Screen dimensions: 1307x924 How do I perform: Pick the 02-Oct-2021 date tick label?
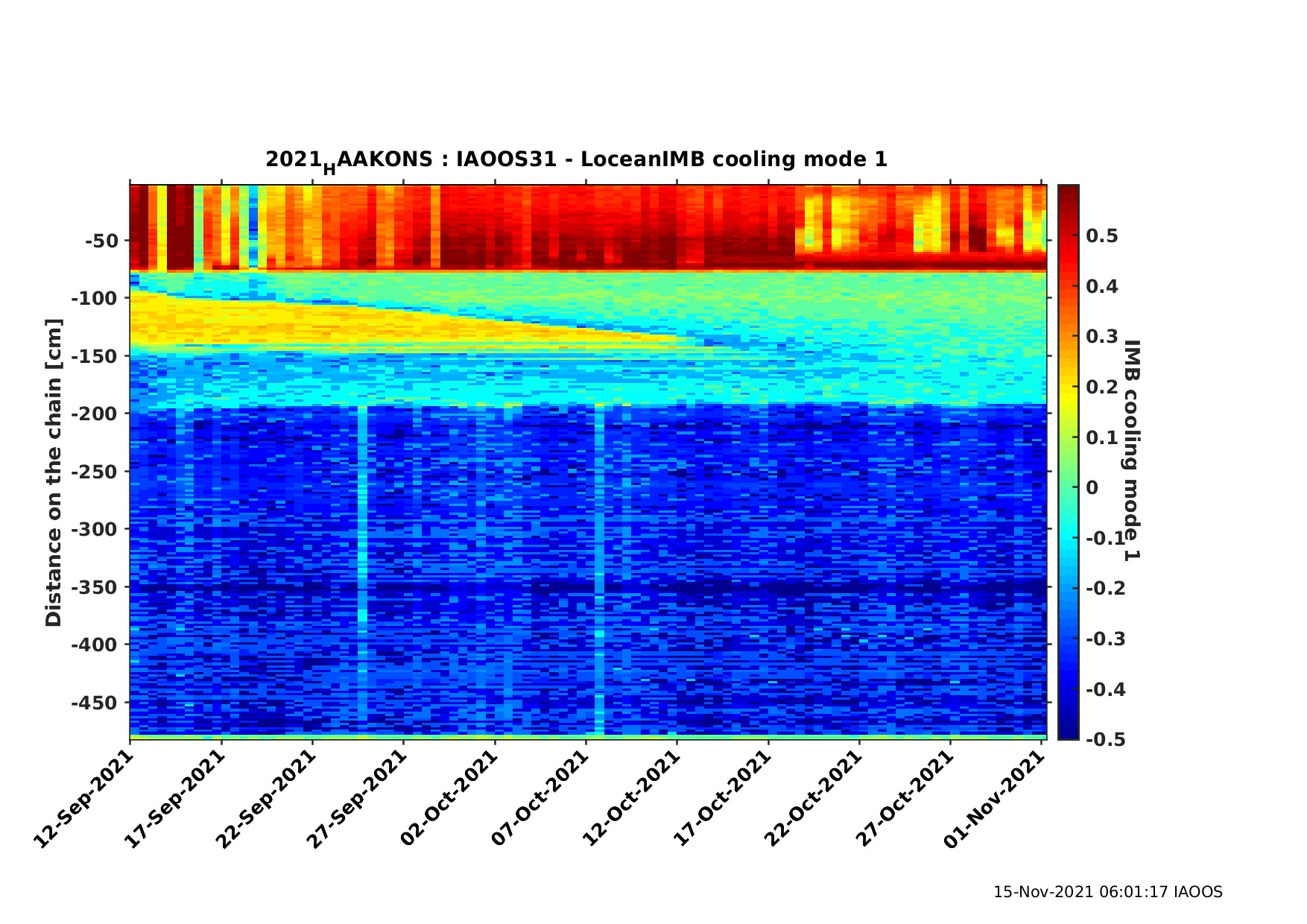click(449, 798)
